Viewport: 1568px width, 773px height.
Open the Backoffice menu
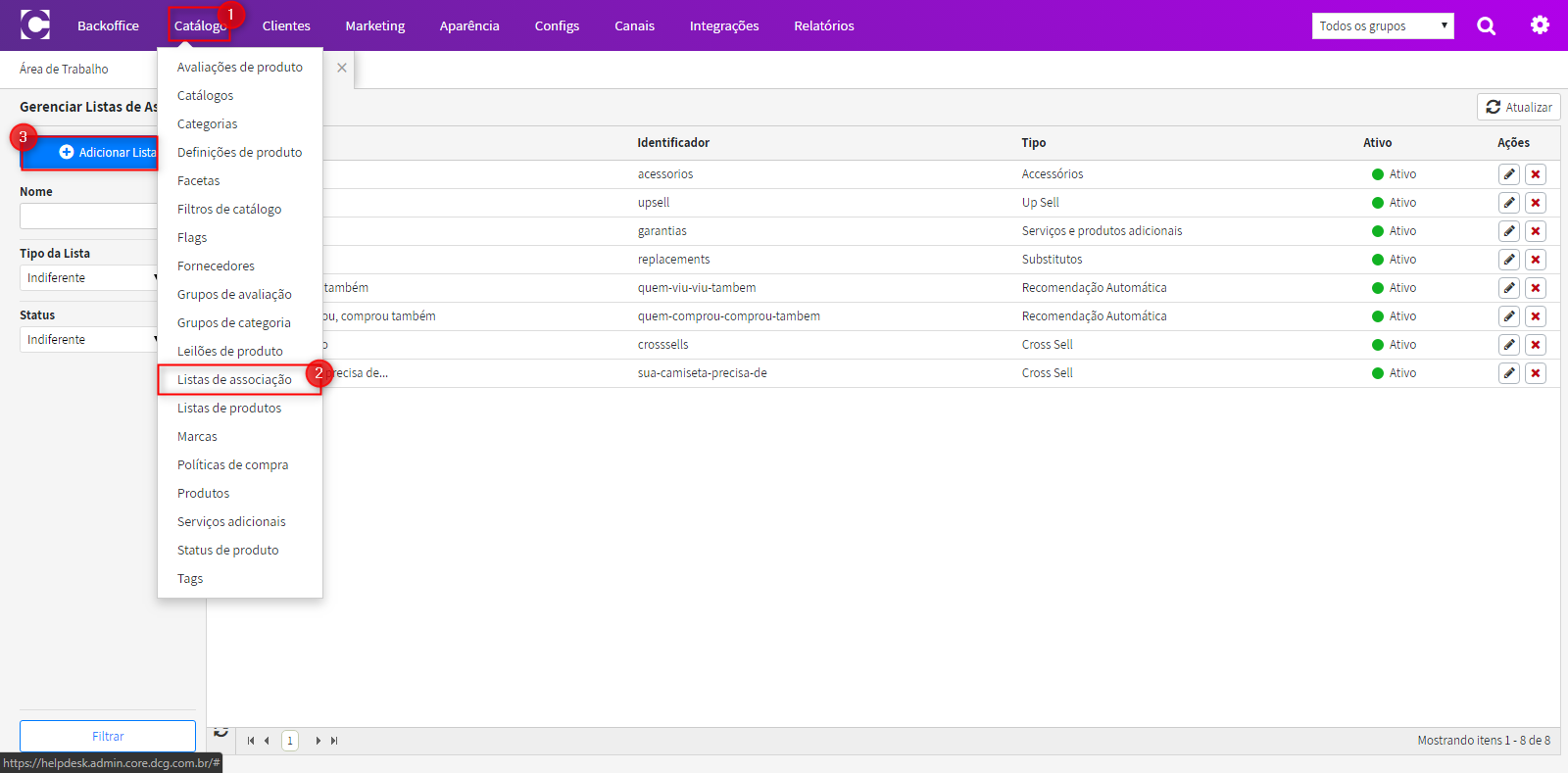point(108,25)
